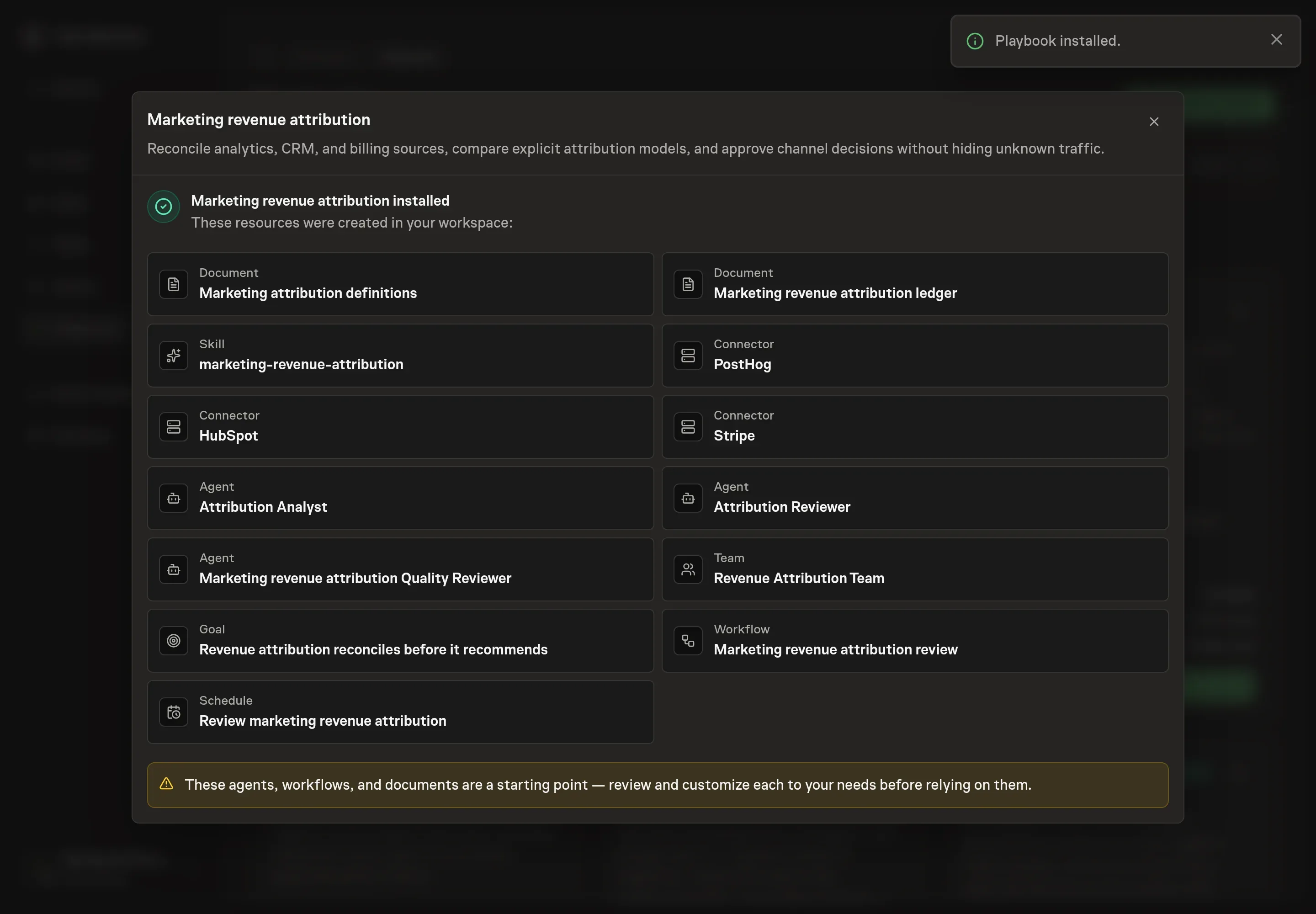The width and height of the screenshot is (1316, 914).
Task: Click the Stripe connector icon
Action: (x=688, y=427)
